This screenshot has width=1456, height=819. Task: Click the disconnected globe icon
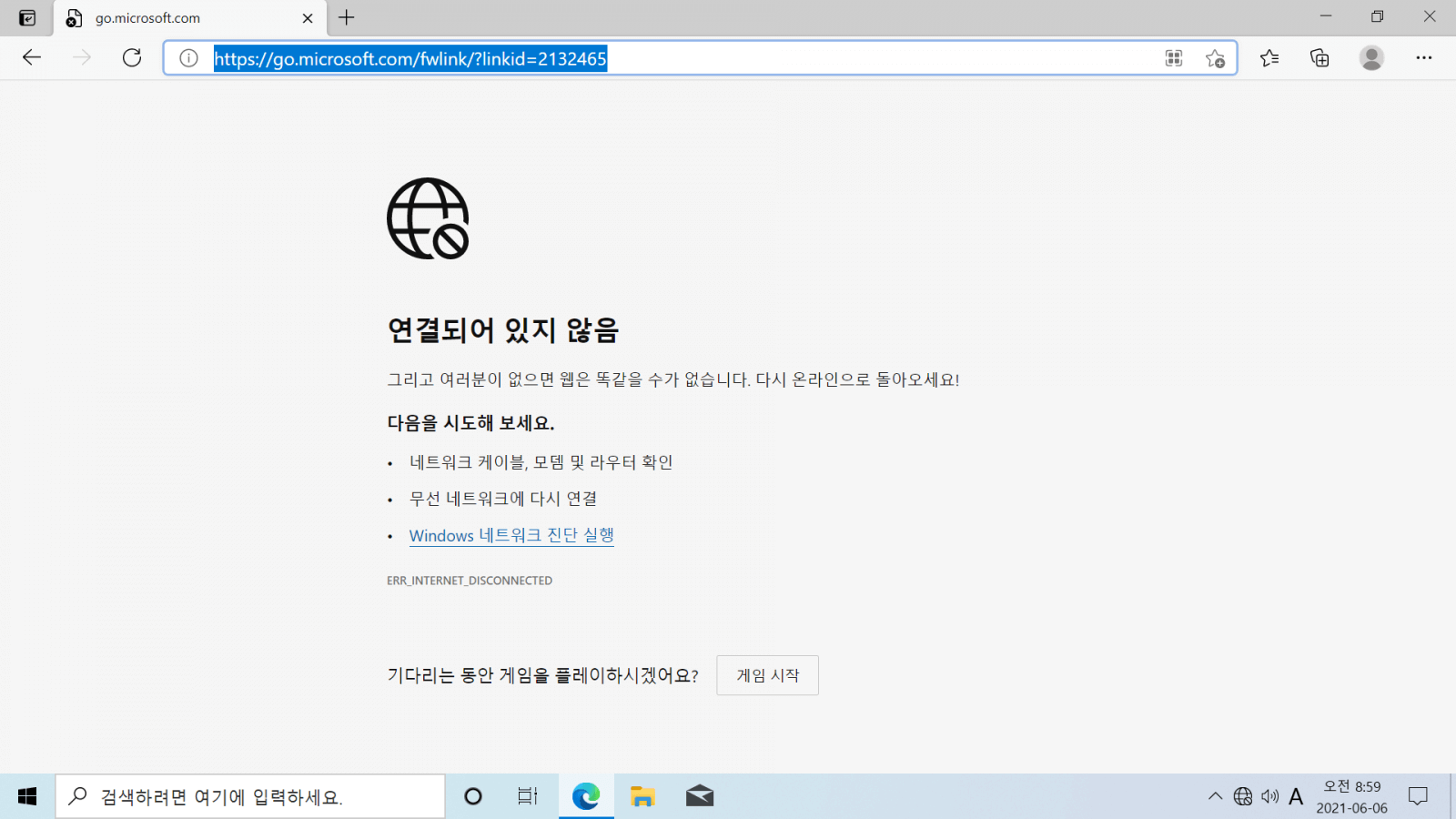tap(428, 218)
